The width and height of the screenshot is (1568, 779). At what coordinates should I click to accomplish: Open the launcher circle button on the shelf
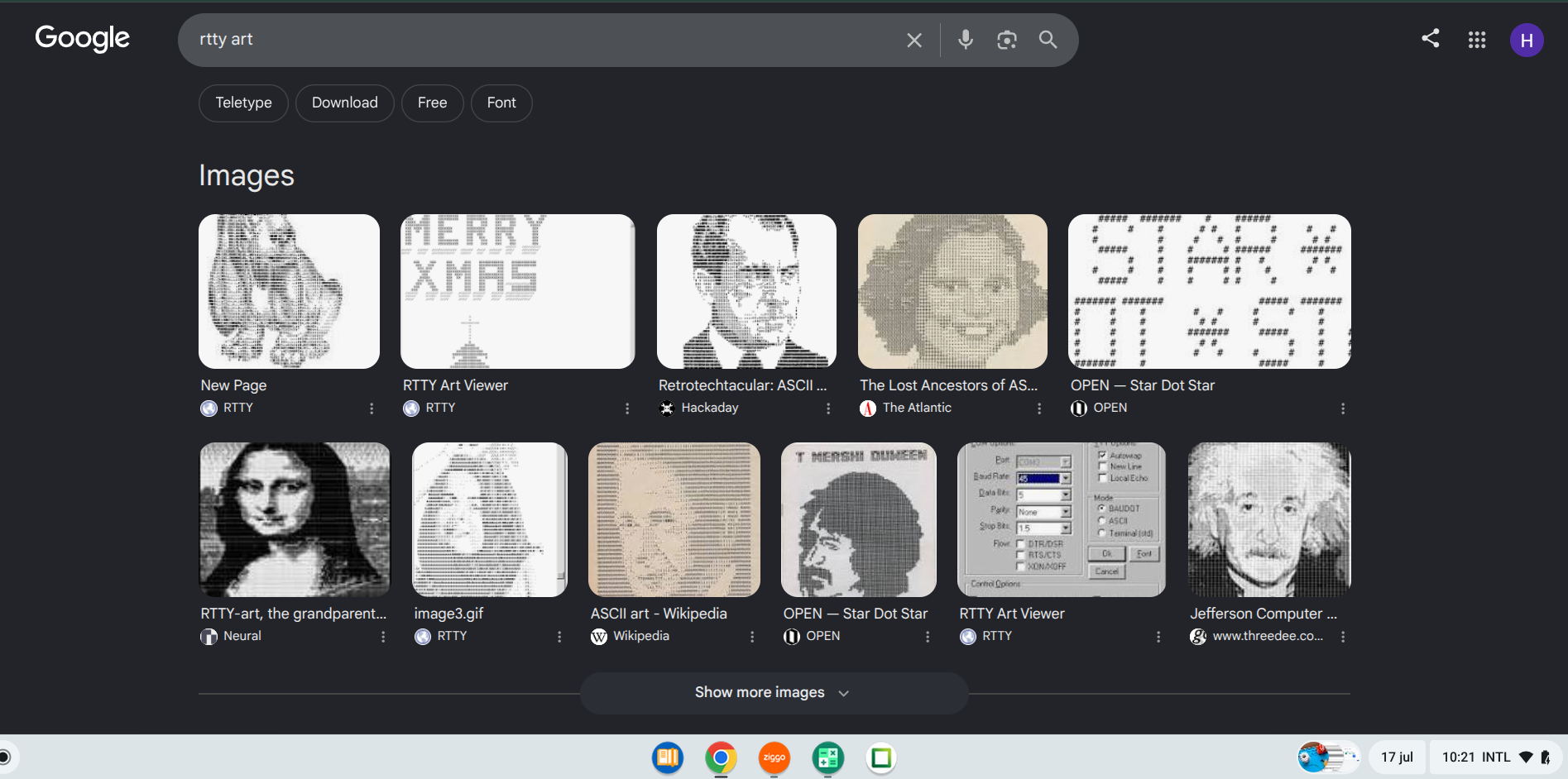(x=5, y=757)
